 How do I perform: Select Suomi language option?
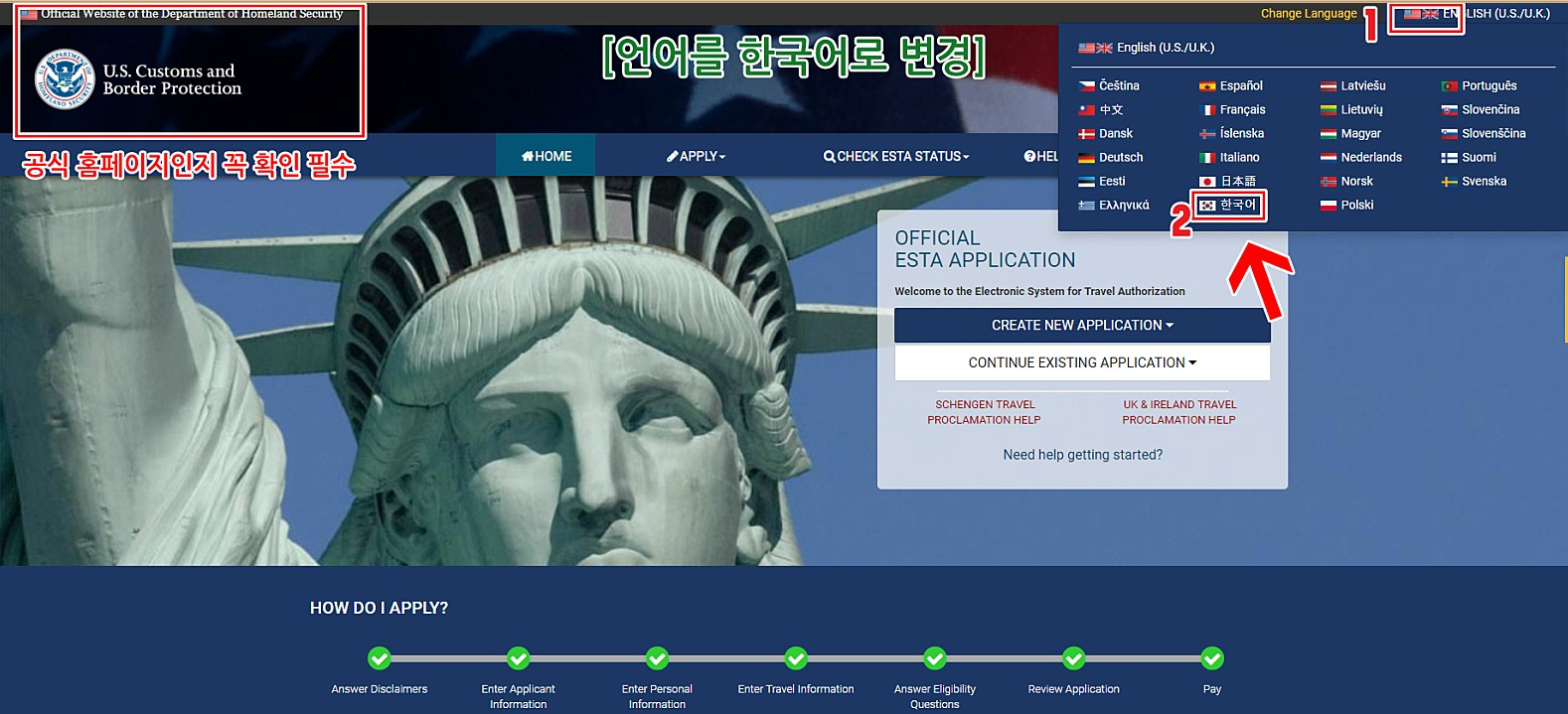tap(1469, 157)
